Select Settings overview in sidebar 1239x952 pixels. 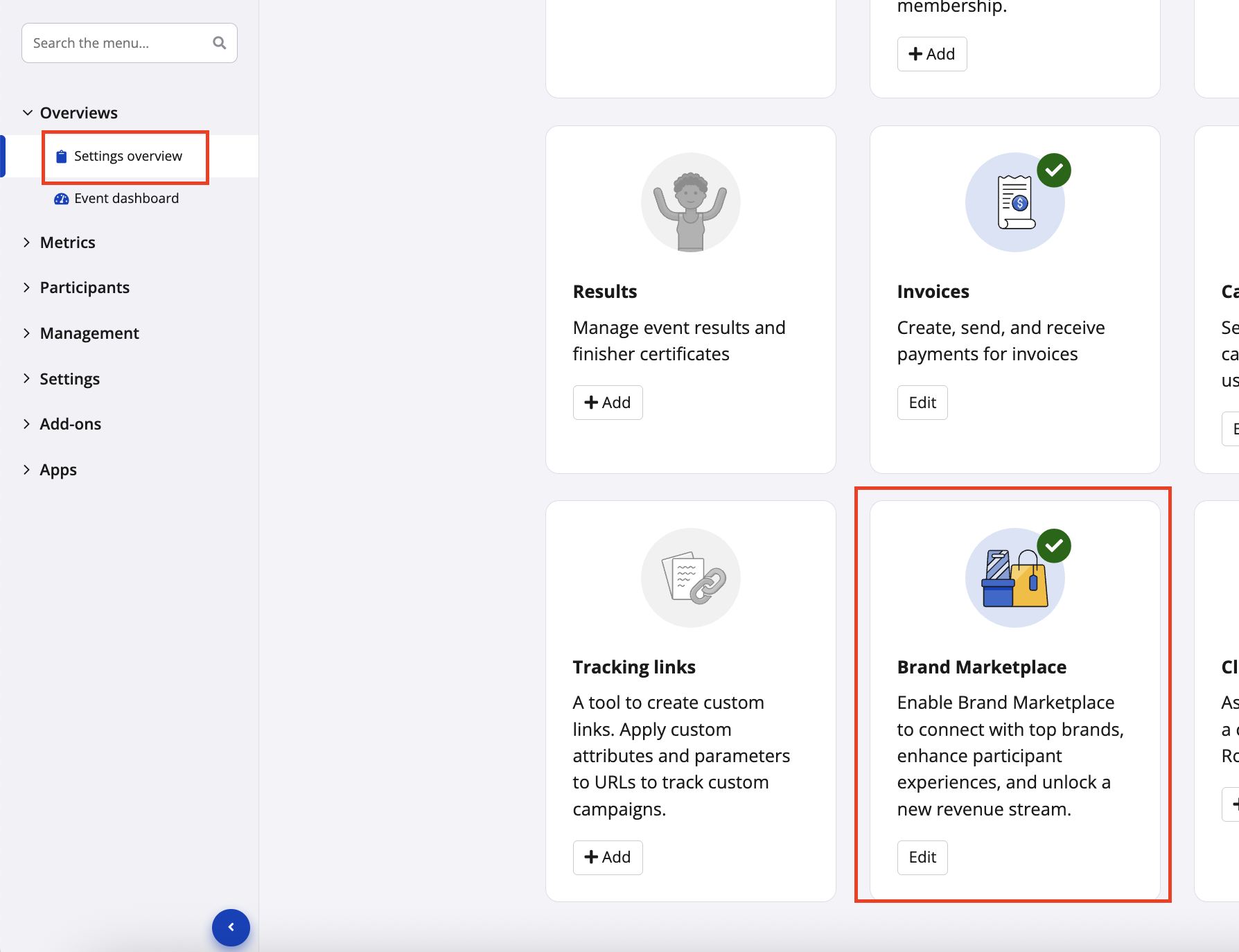128,157
